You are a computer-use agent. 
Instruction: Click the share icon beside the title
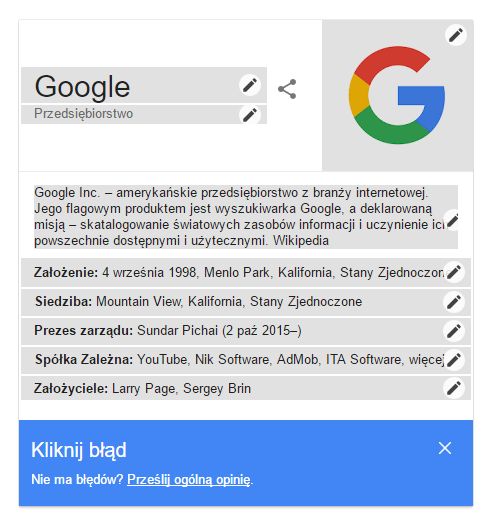(x=287, y=89)
